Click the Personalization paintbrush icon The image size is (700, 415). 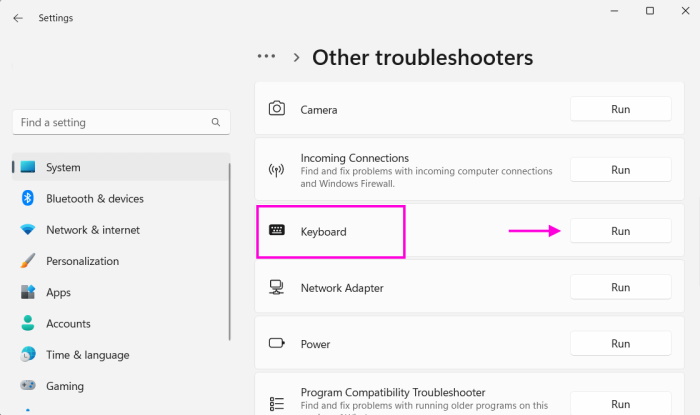[x=28, y=261]
